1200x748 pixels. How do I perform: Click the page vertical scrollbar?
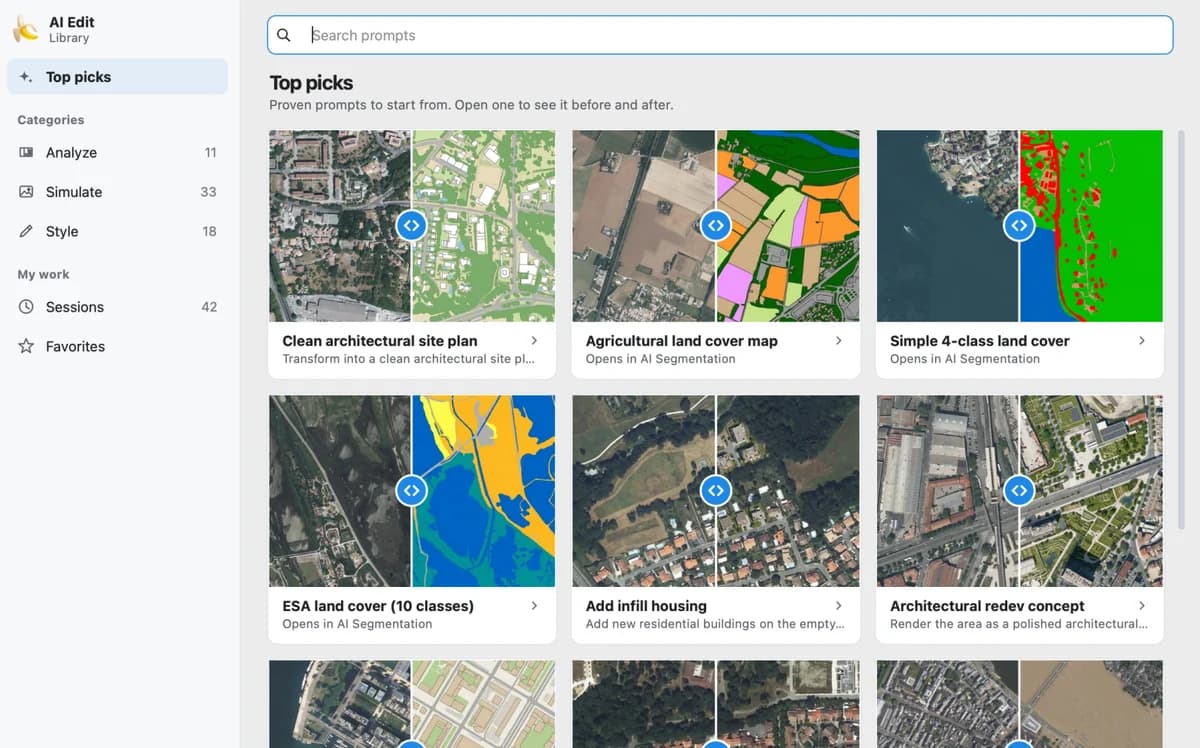tap(1181, 330)
